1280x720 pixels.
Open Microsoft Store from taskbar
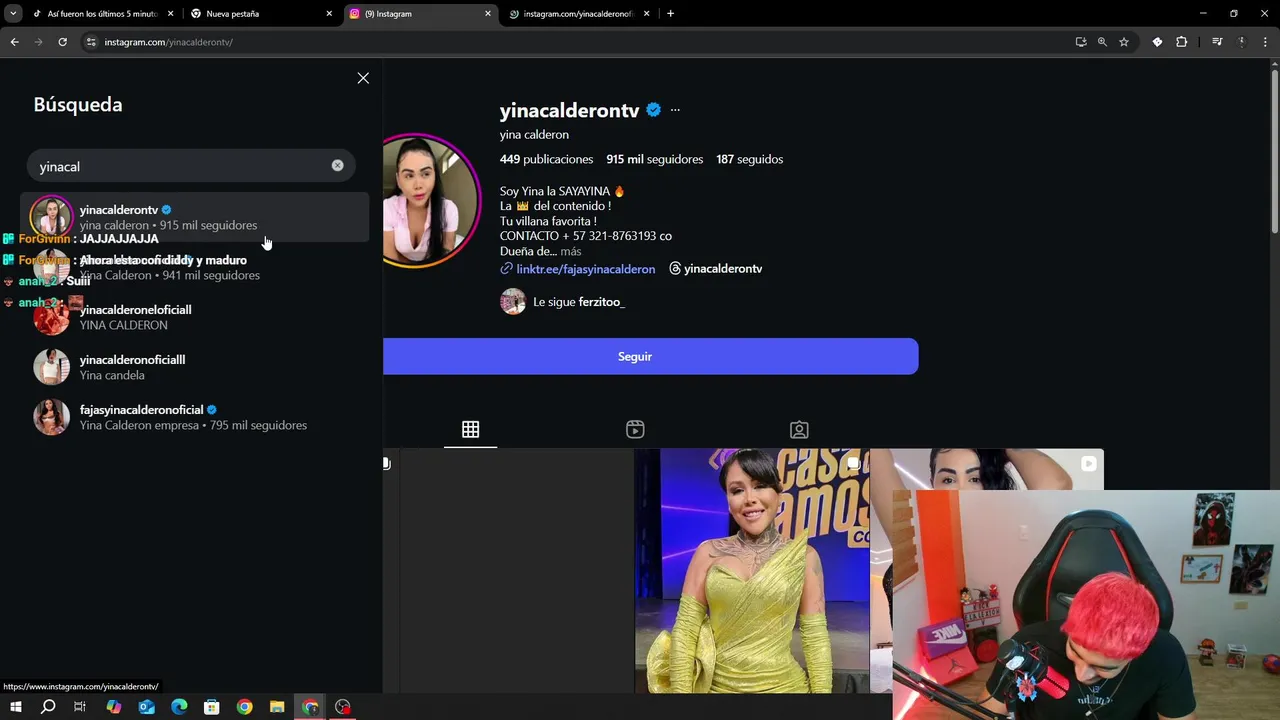click(x=211, y=707)
